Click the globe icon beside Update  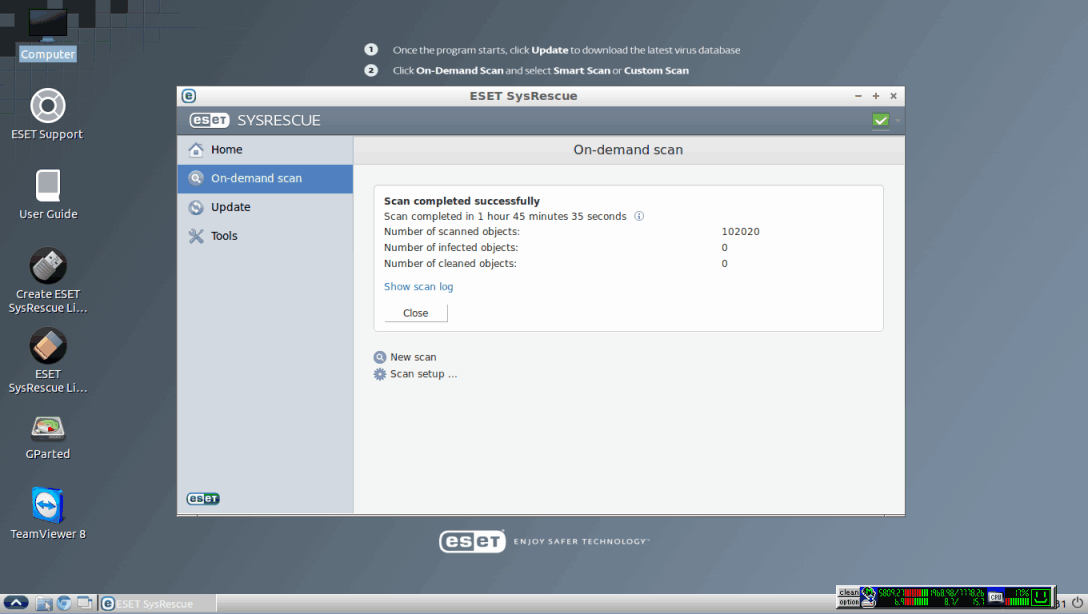(196, 207)
